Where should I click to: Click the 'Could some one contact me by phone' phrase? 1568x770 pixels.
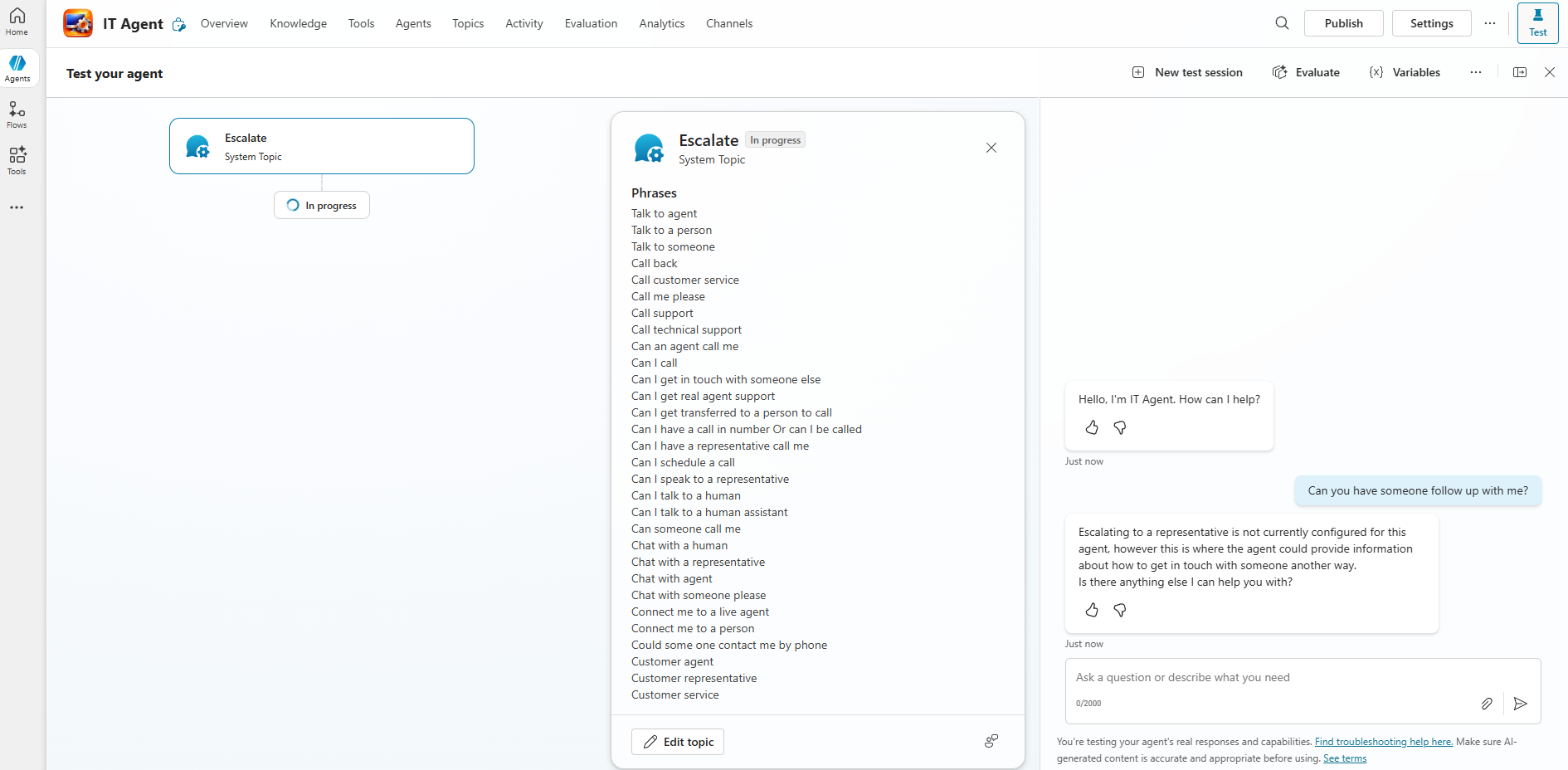[729, 645]
